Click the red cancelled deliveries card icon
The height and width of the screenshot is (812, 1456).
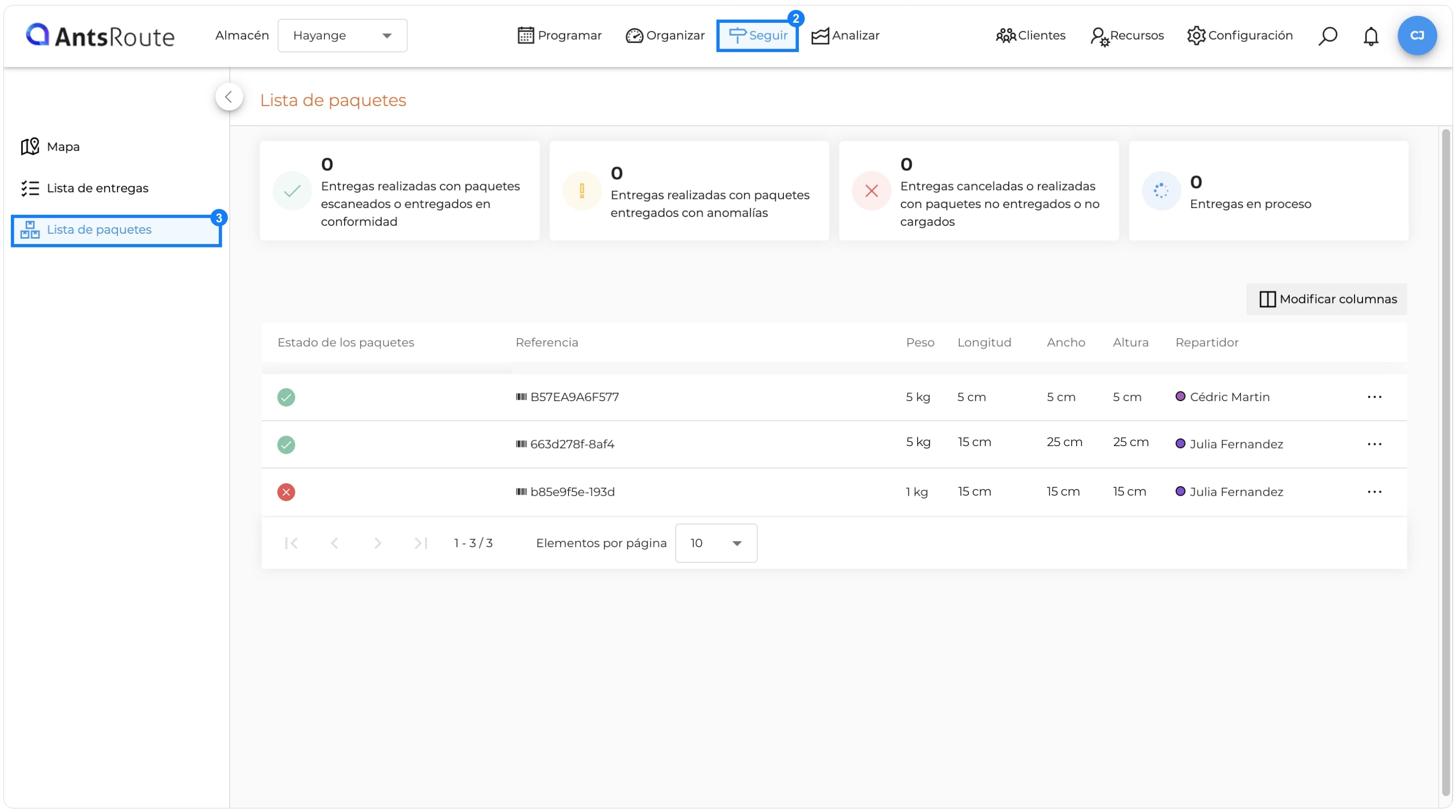[x=872, y=191]
